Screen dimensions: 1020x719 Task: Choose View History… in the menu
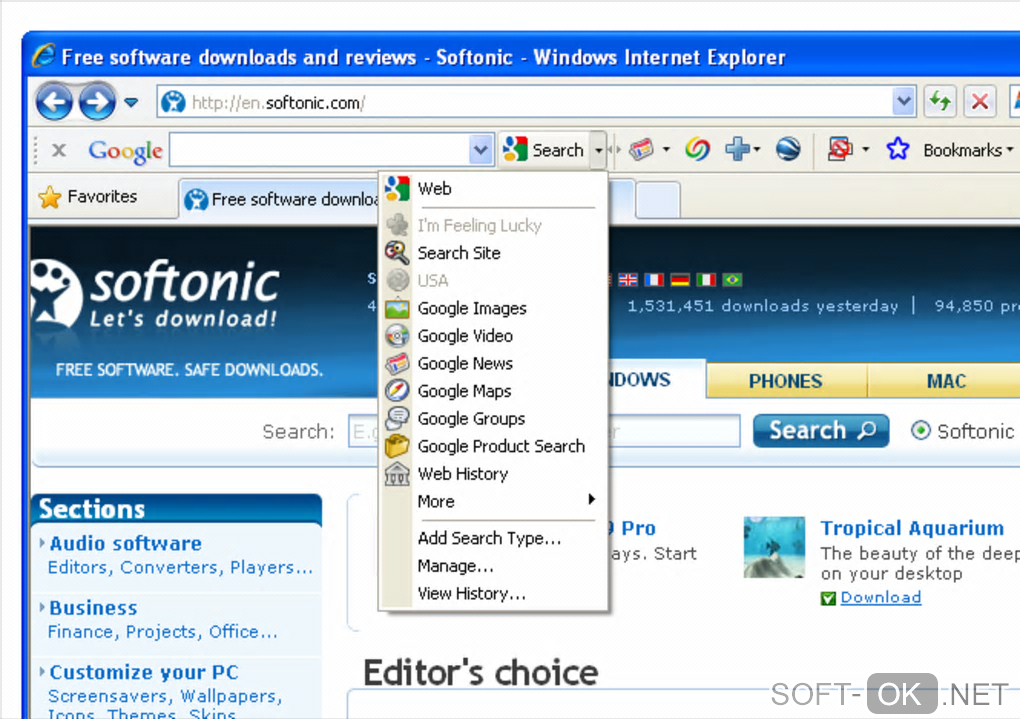click(493, 593)
